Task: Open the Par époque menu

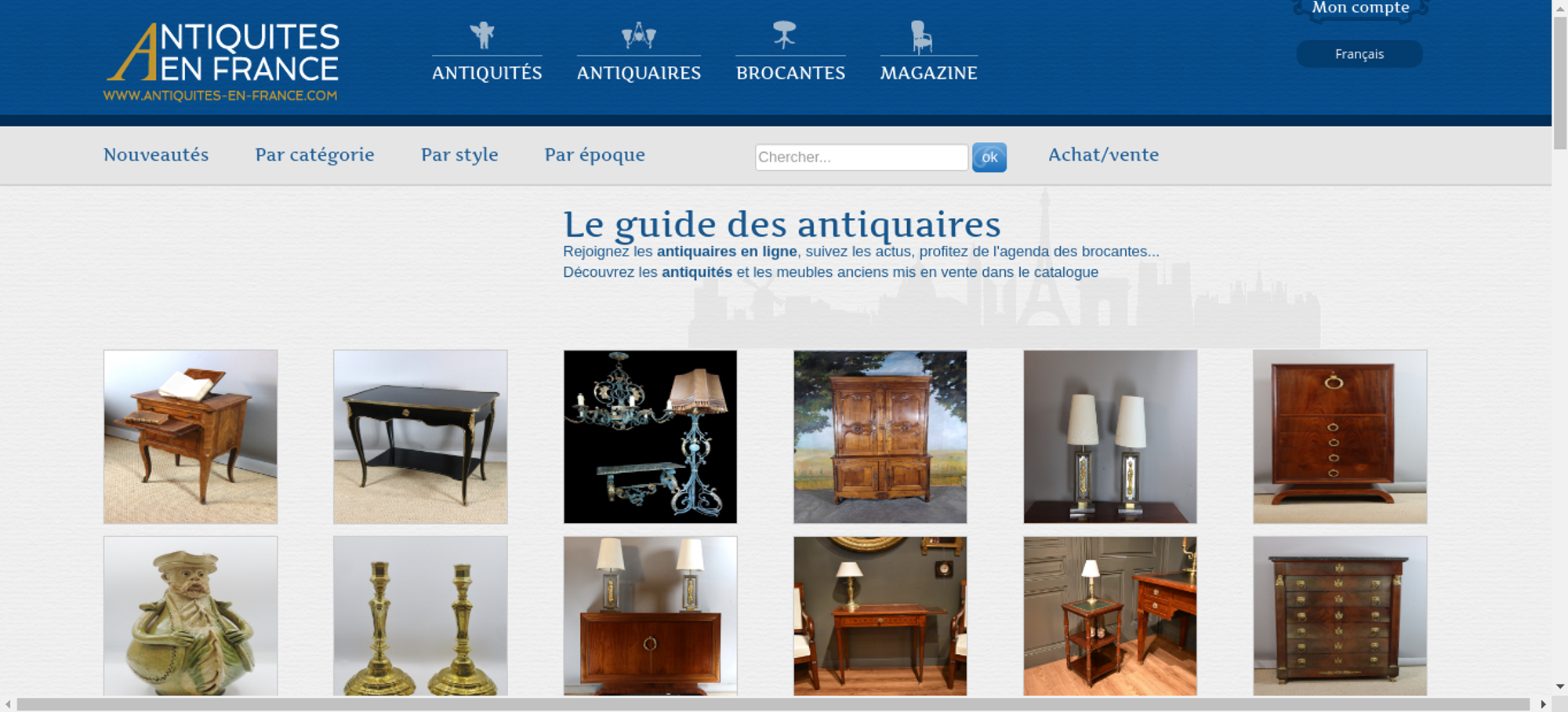Action: click(595, 155)
